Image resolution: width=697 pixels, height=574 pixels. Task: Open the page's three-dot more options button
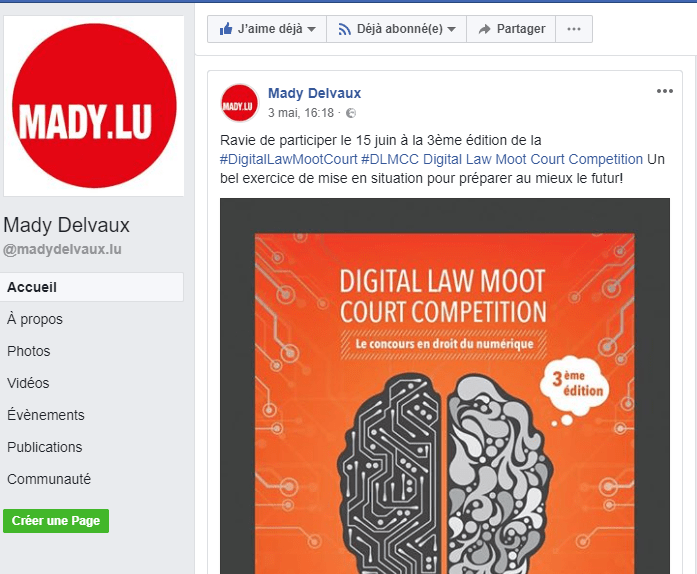pos(574,29)
